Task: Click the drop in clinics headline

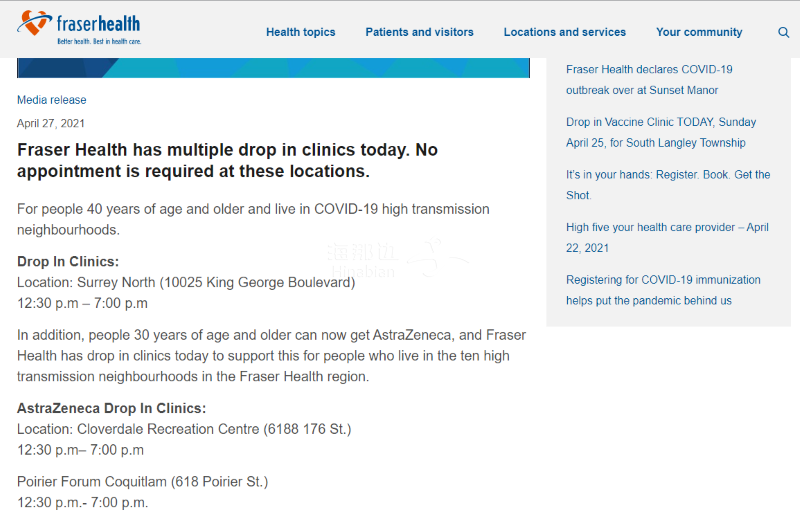Action: click(x=227, y=160)
